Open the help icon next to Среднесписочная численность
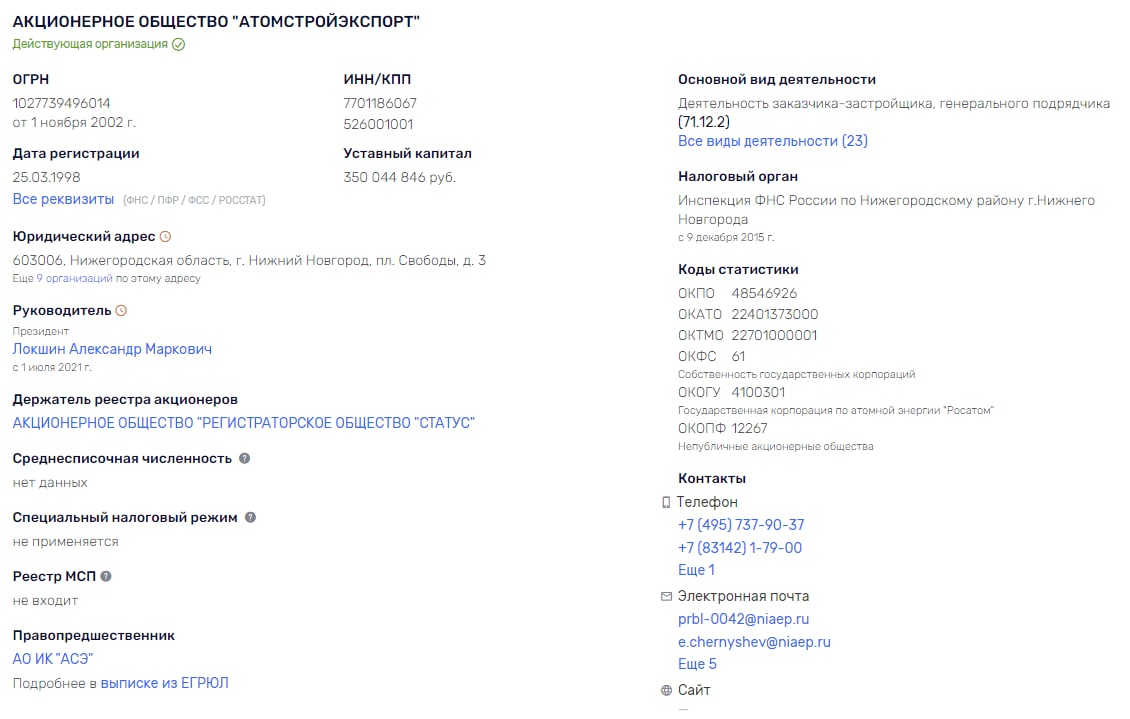 point(244,458)
